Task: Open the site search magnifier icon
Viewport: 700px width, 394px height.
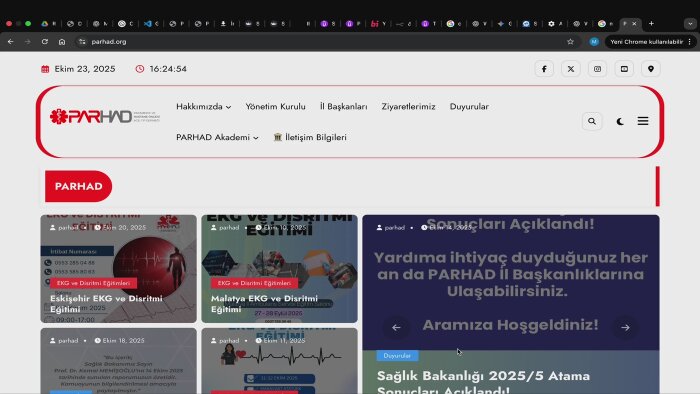Action: [x=592, y=121]
